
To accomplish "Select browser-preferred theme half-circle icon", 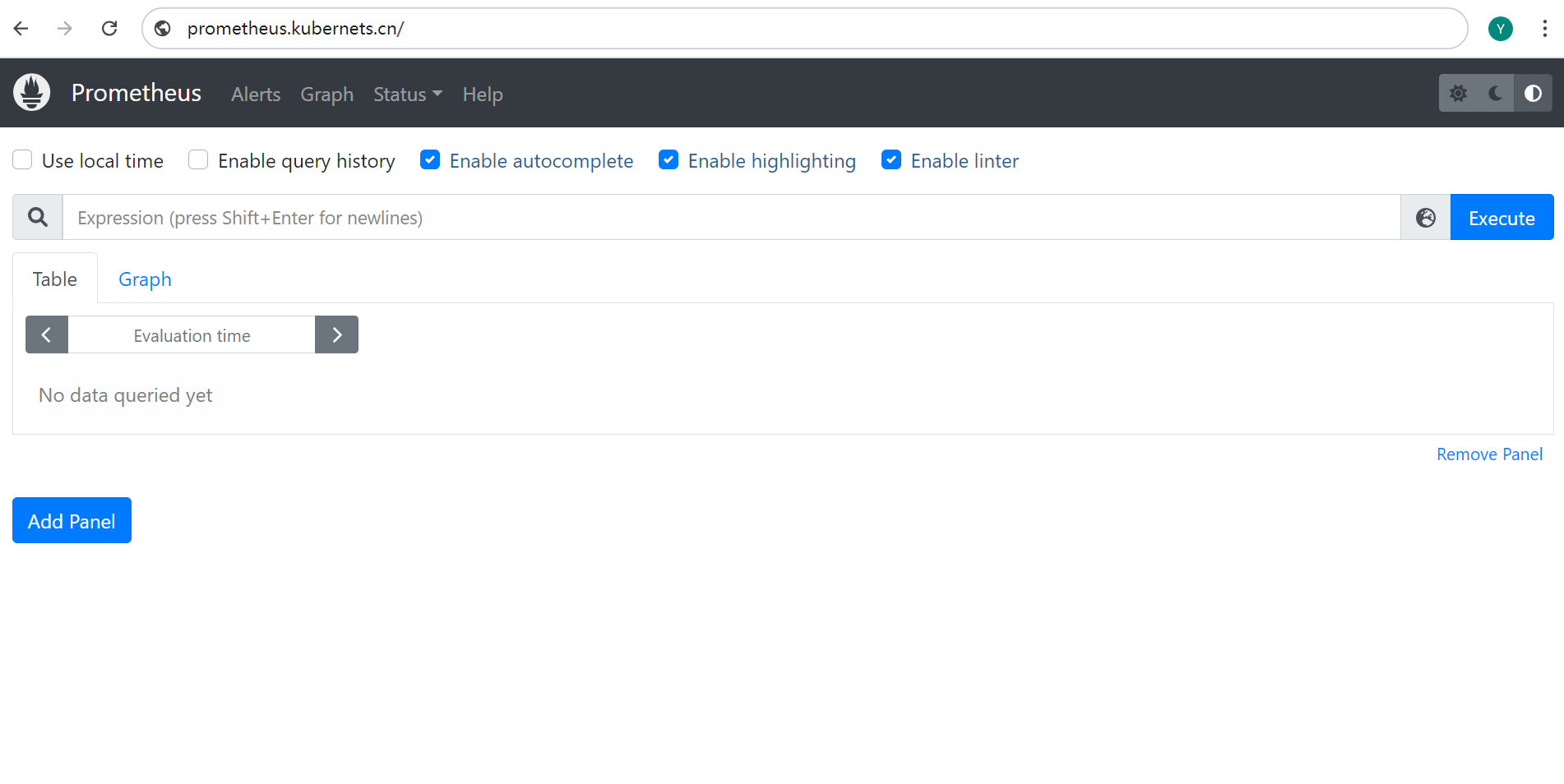I will [x=1533, y=93].
